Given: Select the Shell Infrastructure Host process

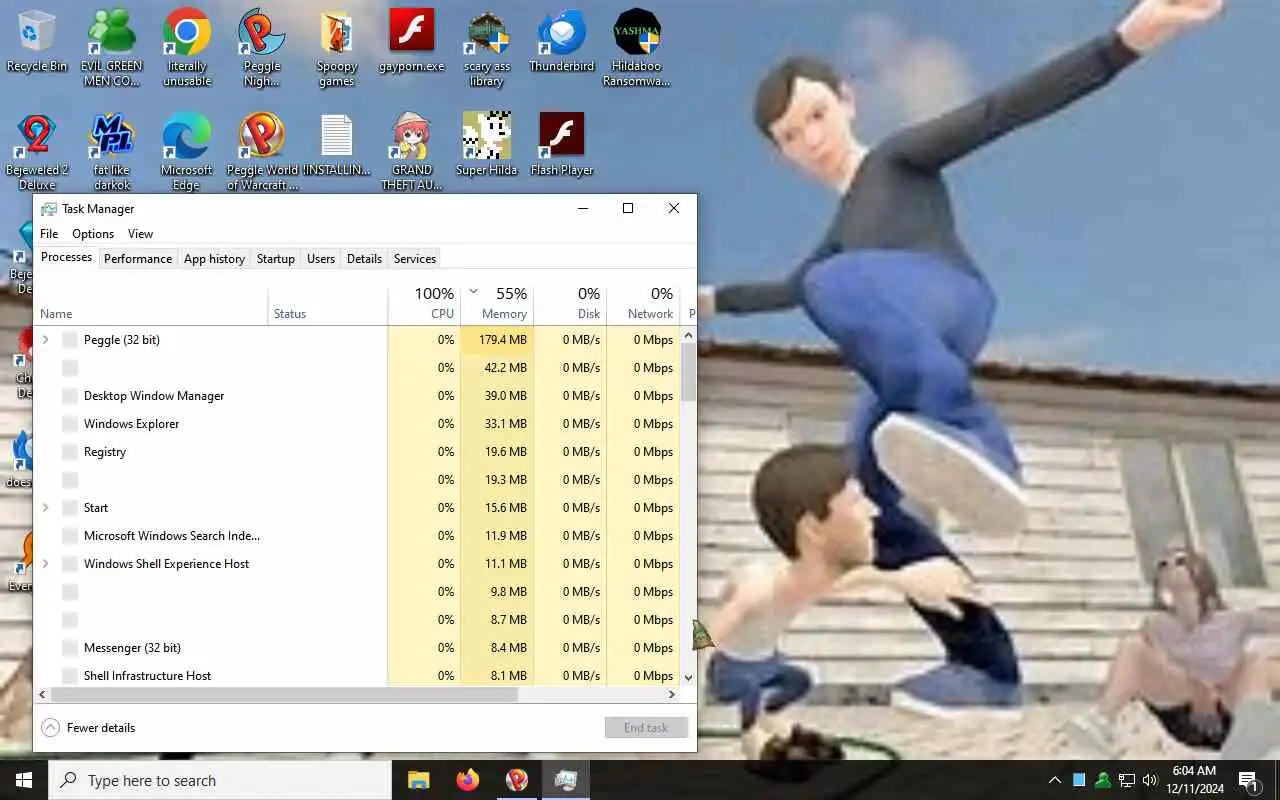Looking at the screenshot, I should click(357, 676).
